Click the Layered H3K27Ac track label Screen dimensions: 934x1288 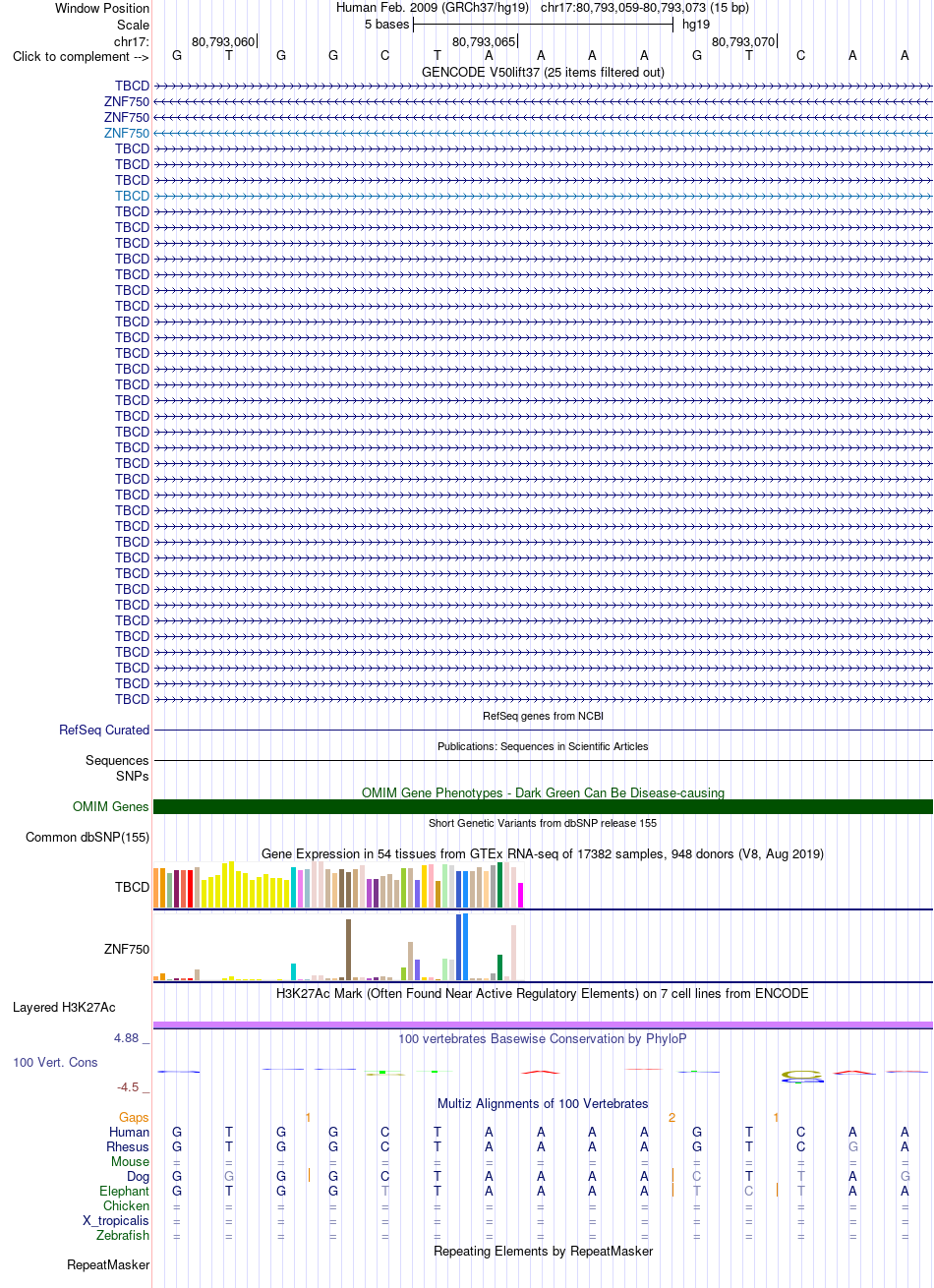coord(64,1007)
